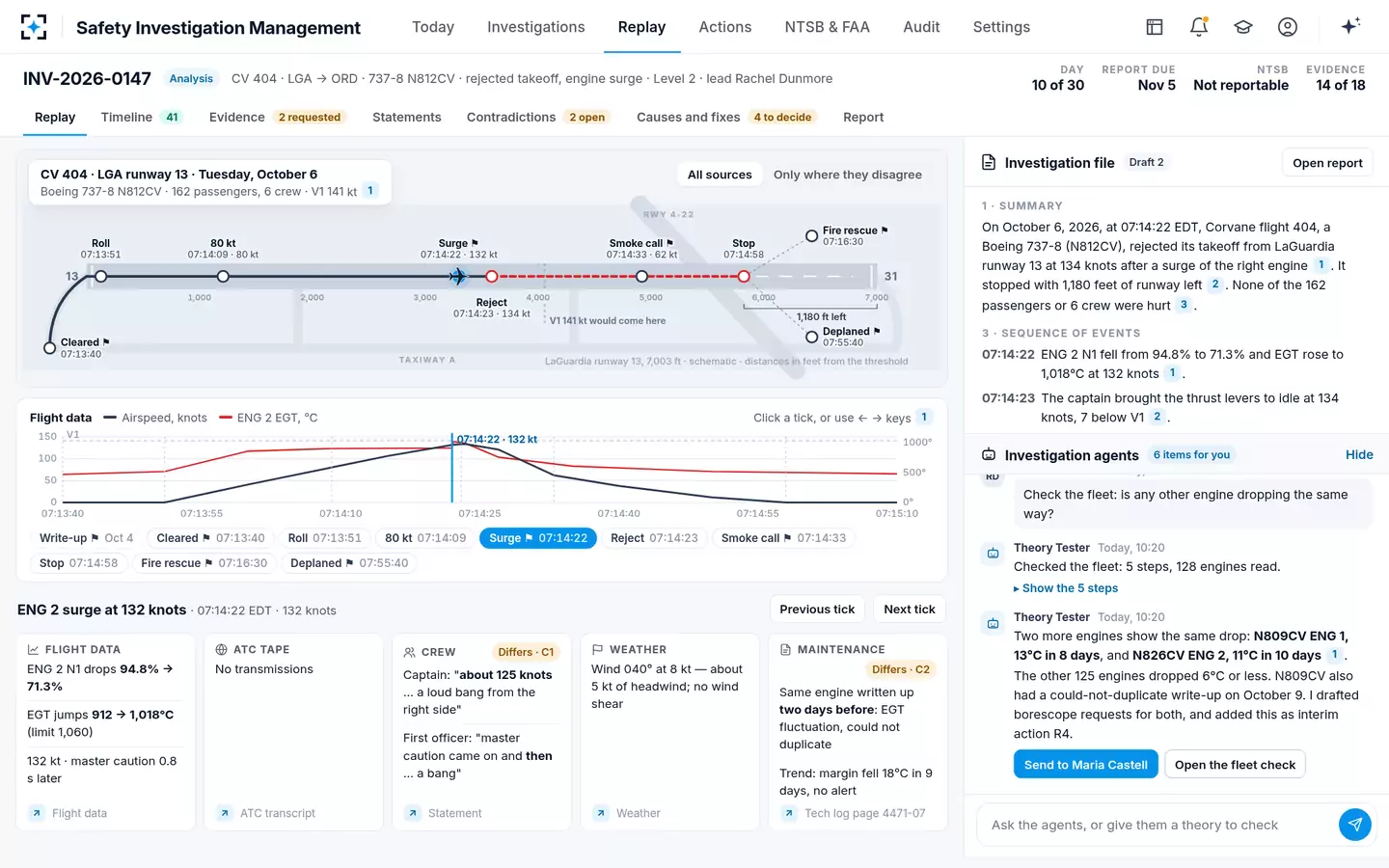Click 'Send to Maria Castell'
1389x868 pixels.
pyautogui.click(x=1085, y=765)
